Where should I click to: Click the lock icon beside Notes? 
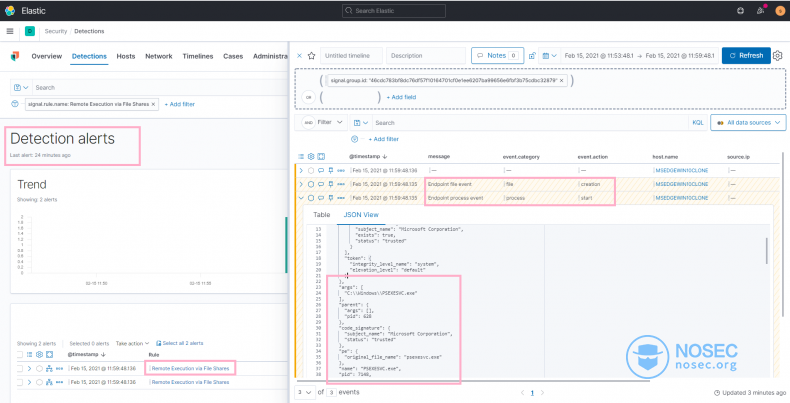pyautogui.click(x=532, y=56)
